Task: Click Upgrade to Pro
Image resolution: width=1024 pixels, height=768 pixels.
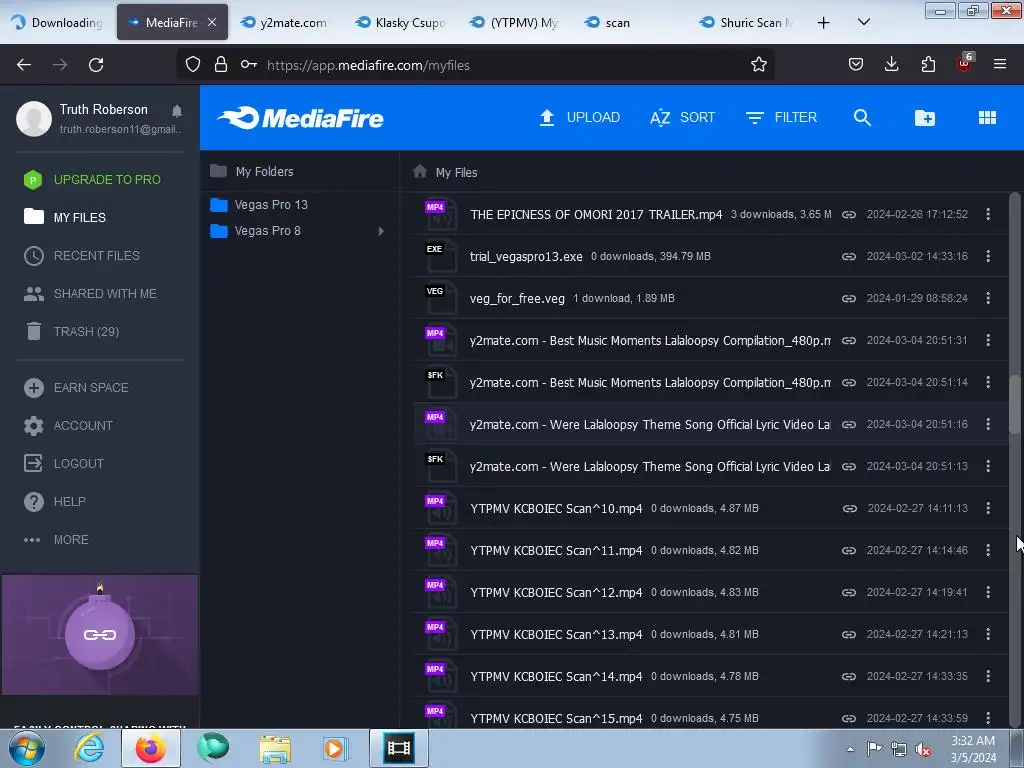Action: [92, 180]
